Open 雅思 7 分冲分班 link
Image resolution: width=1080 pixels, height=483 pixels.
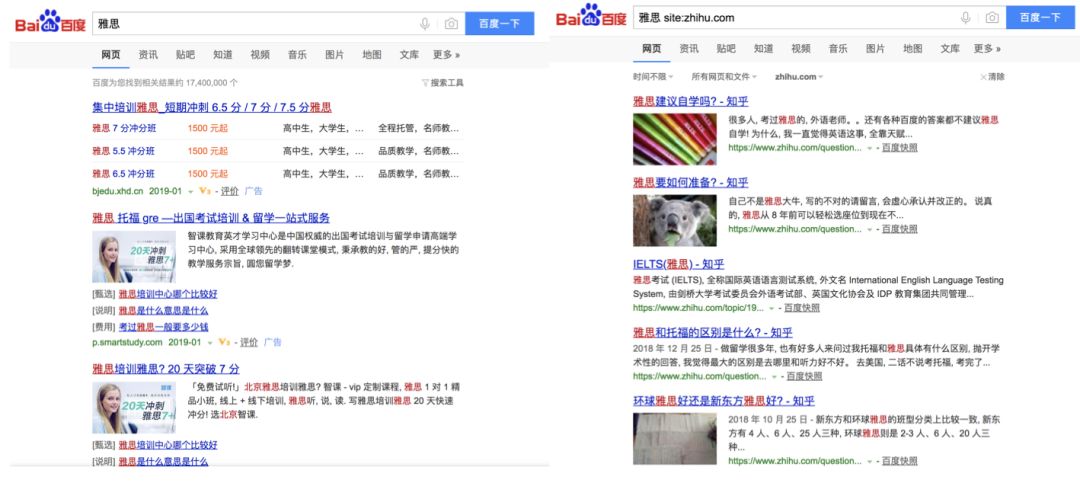pos(124,128)
